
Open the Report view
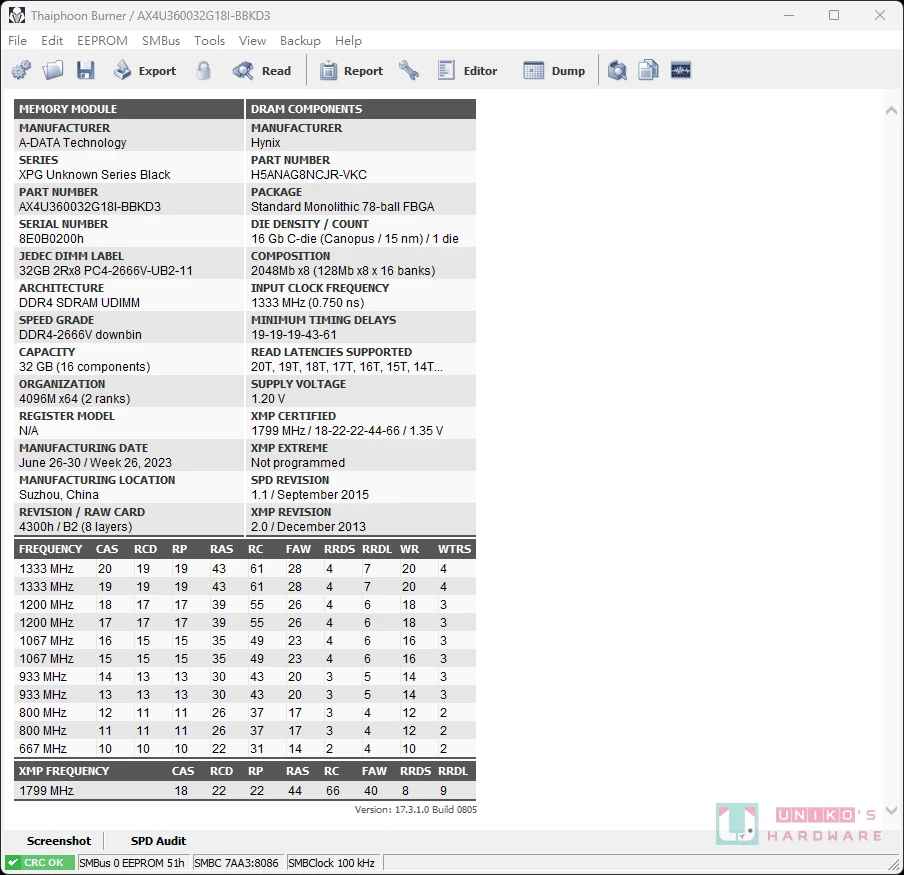pos(351,70)
